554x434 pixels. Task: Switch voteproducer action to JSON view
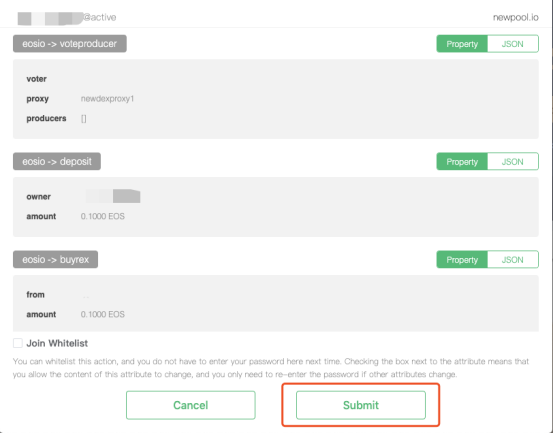(513, 44)
